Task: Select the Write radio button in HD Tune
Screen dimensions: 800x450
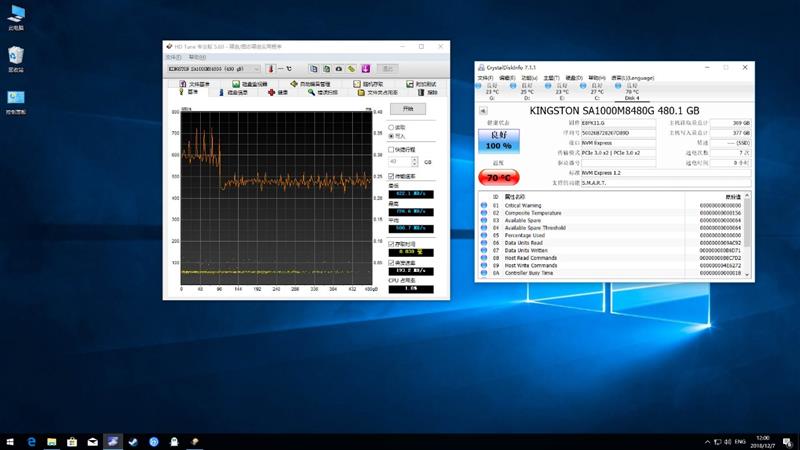Action: point(397,136)
